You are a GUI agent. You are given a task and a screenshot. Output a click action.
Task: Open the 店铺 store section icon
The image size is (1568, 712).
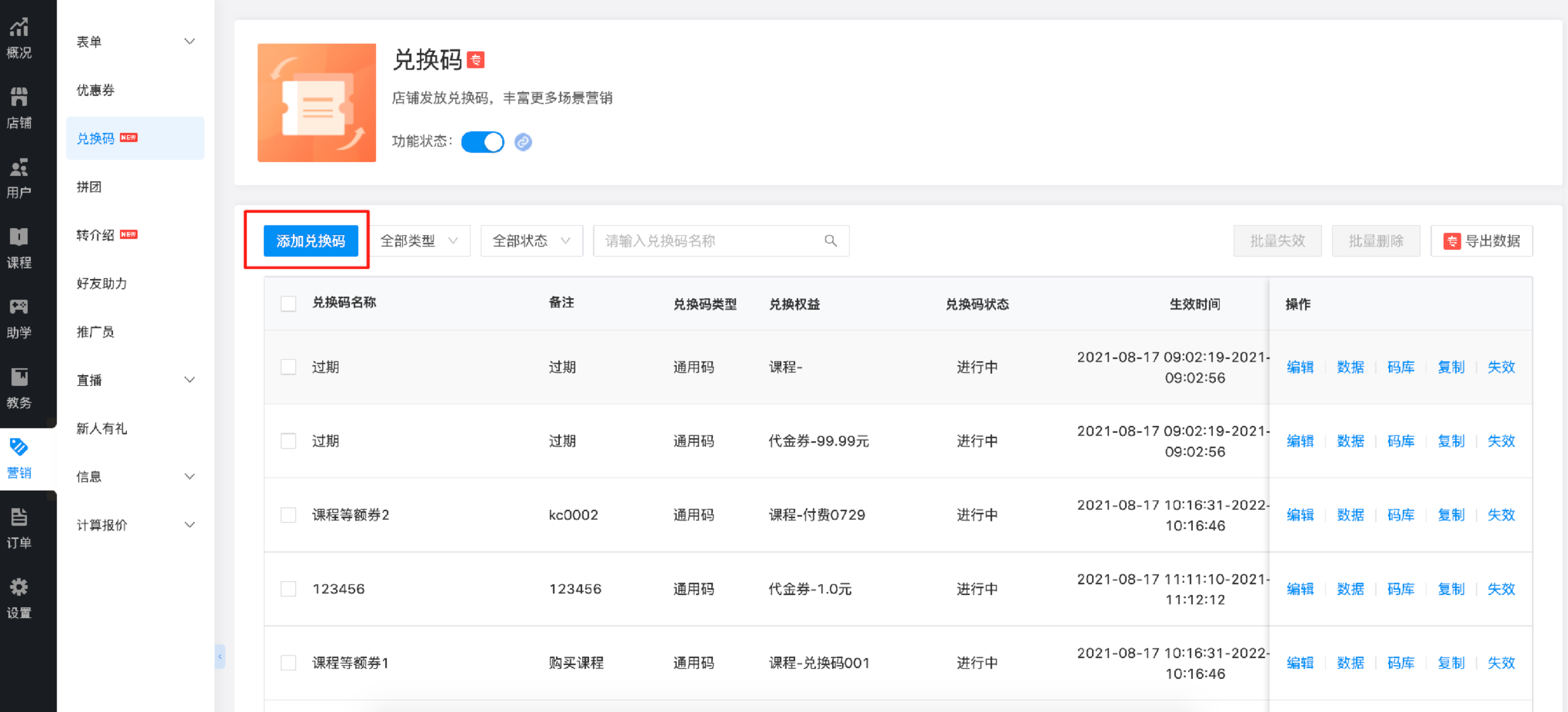pos(19,97)
